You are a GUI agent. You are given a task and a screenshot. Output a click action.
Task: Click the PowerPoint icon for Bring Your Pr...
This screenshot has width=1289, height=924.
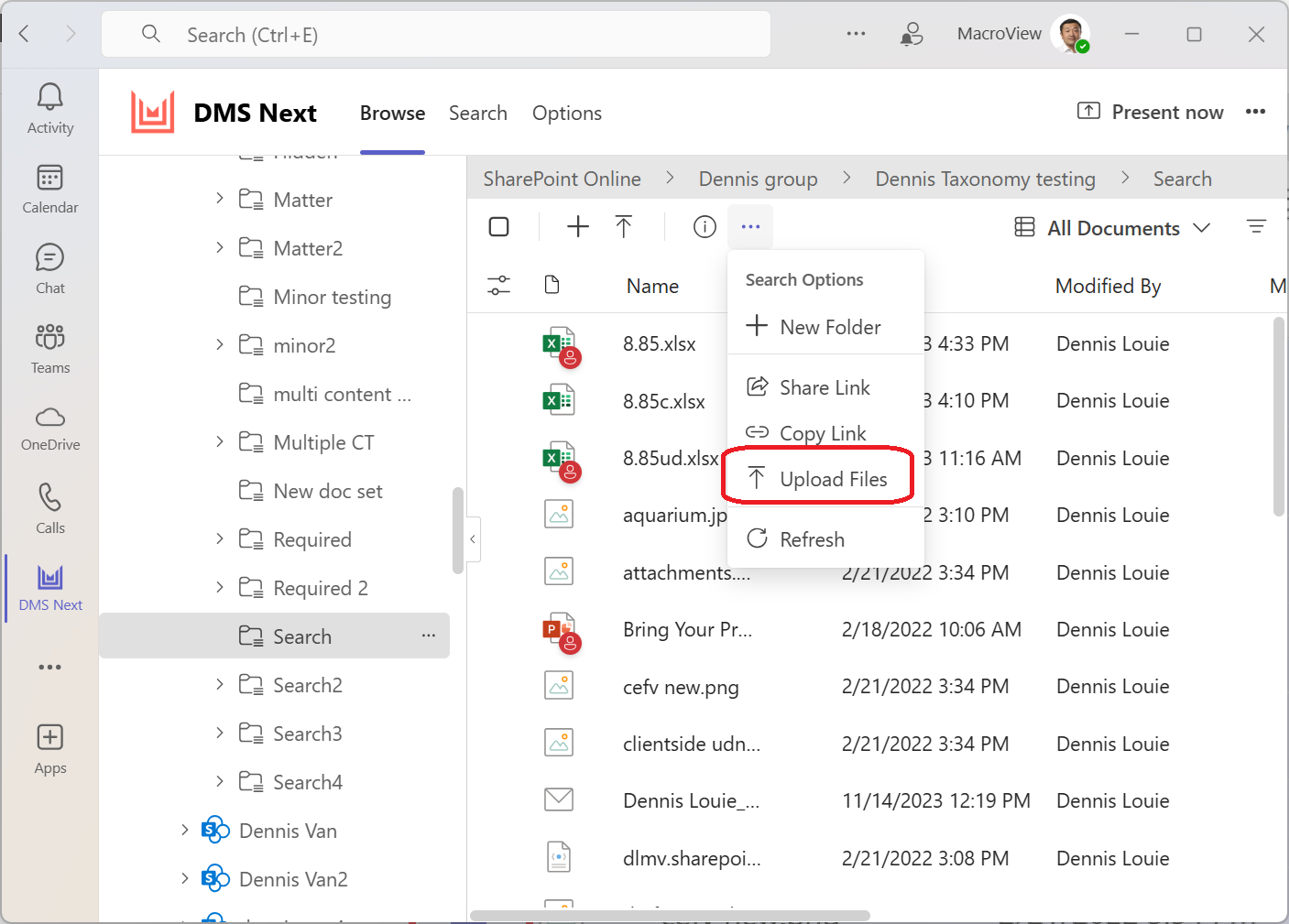(561, 632)
